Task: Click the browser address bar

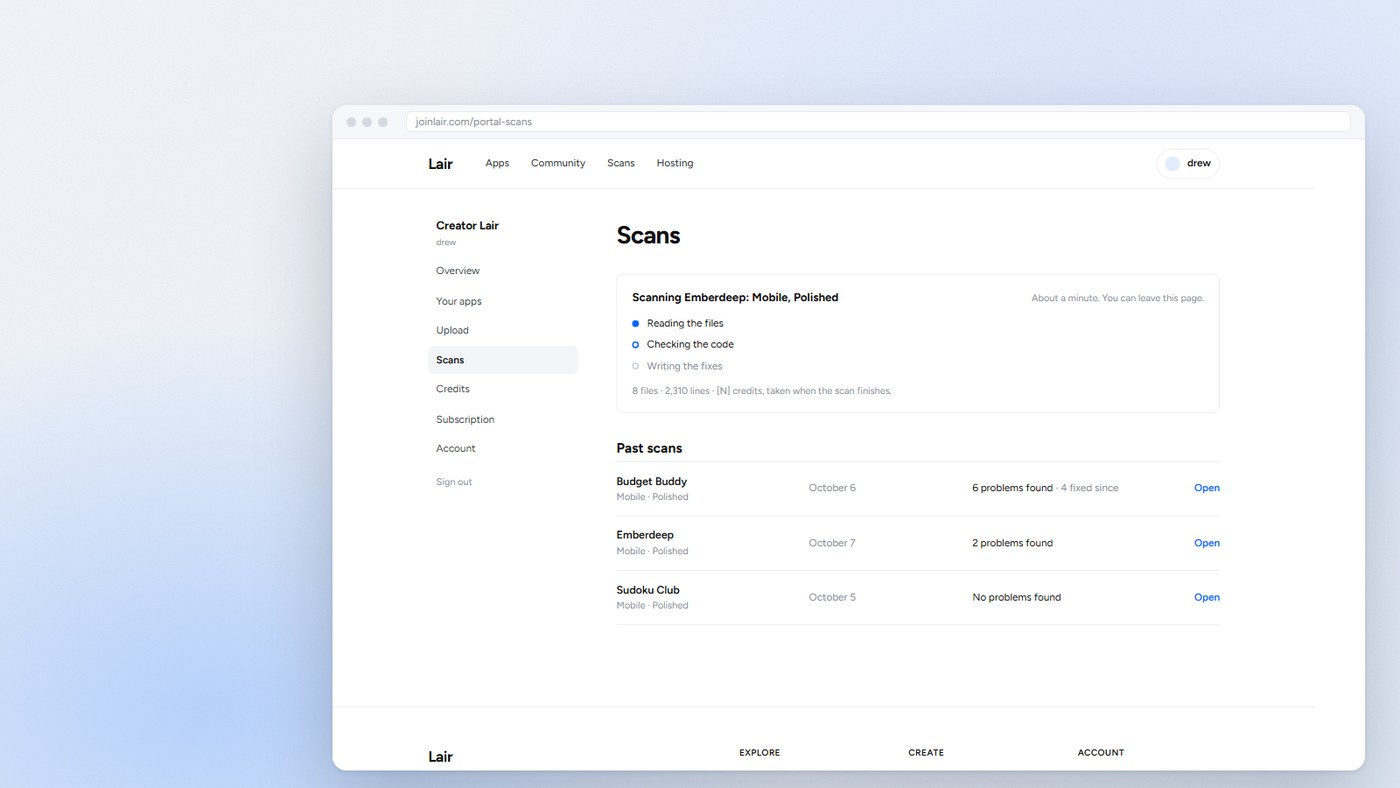Action: point(878,122)
